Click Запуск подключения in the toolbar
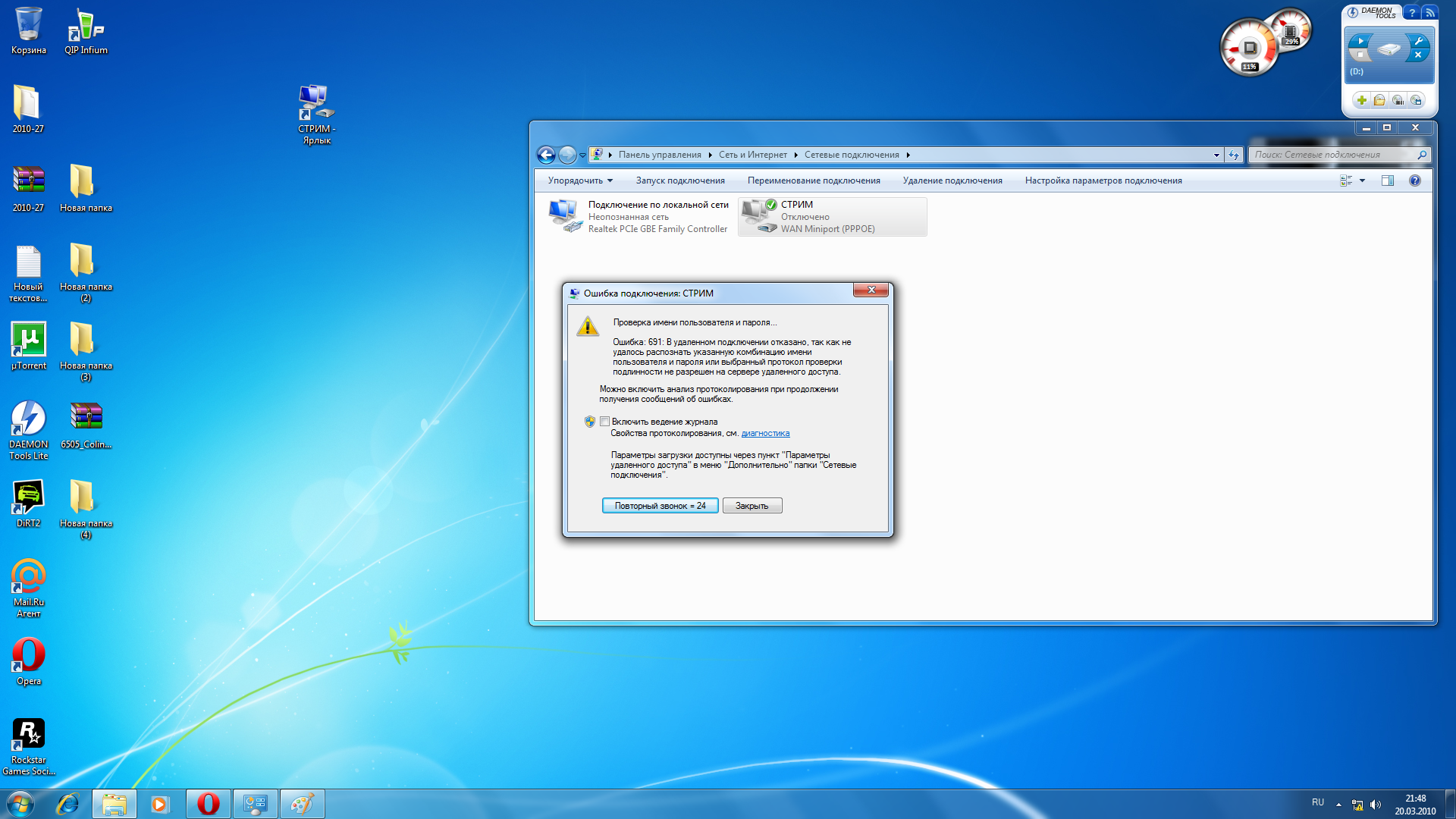Viewport: 1456px width, 819px height. point(680,180)
